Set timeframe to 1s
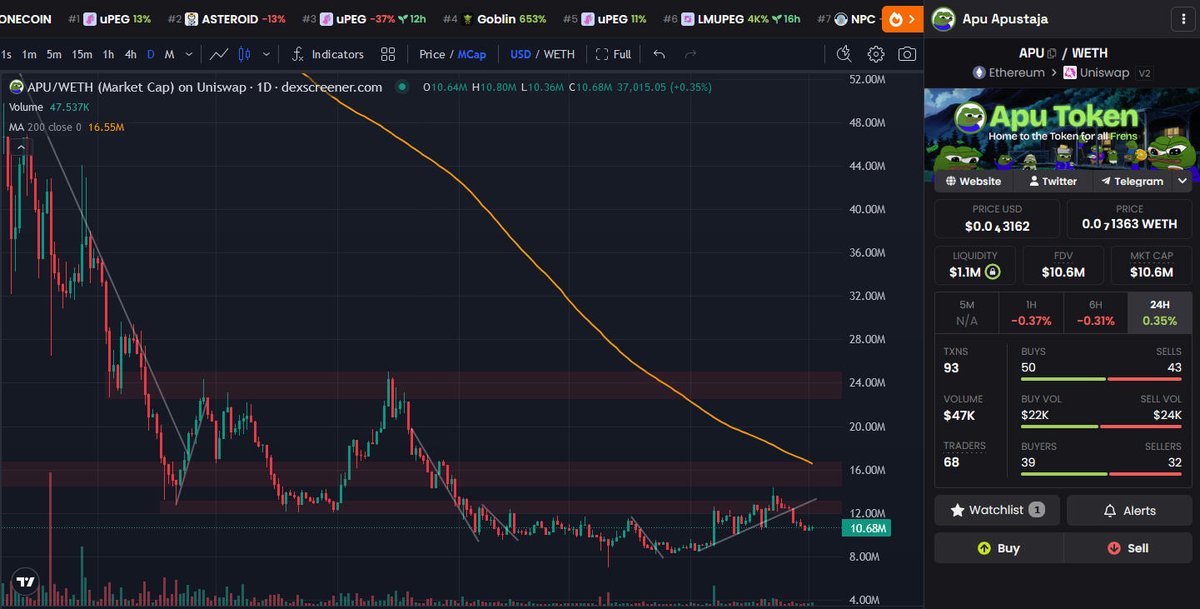Image resolution: width=1200 pixels, height=609 pixels. tap(7, 54)
